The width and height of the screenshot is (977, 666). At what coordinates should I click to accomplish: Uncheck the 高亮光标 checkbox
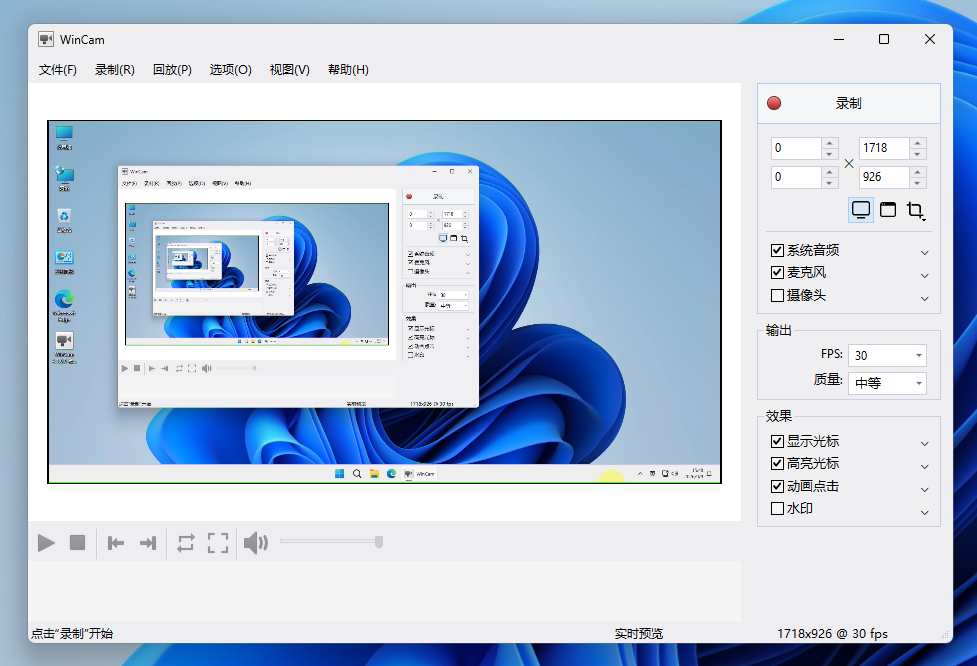pyautogui.click(x=777, y=464)
